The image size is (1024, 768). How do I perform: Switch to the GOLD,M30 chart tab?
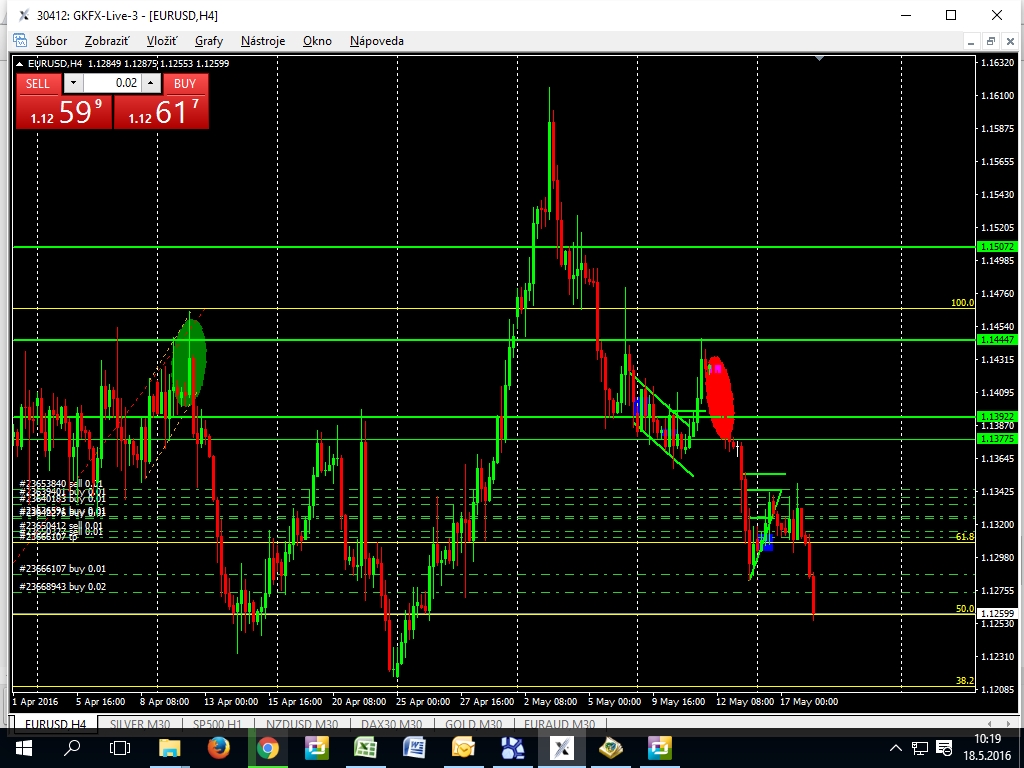[x=473, y=724]
